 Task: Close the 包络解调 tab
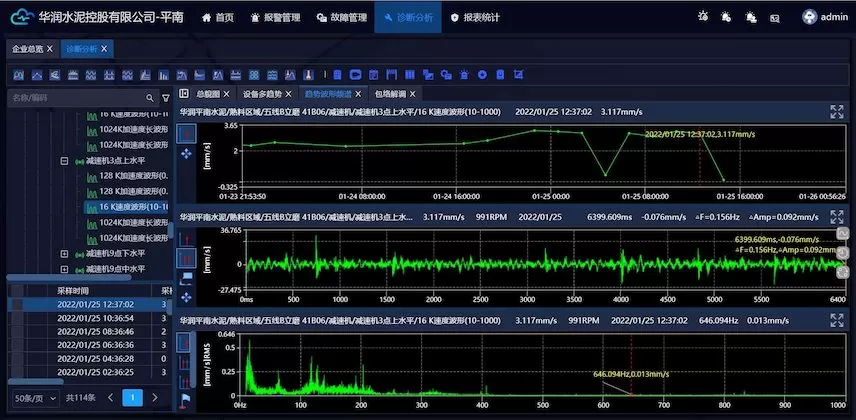click(x=413, y=94)
